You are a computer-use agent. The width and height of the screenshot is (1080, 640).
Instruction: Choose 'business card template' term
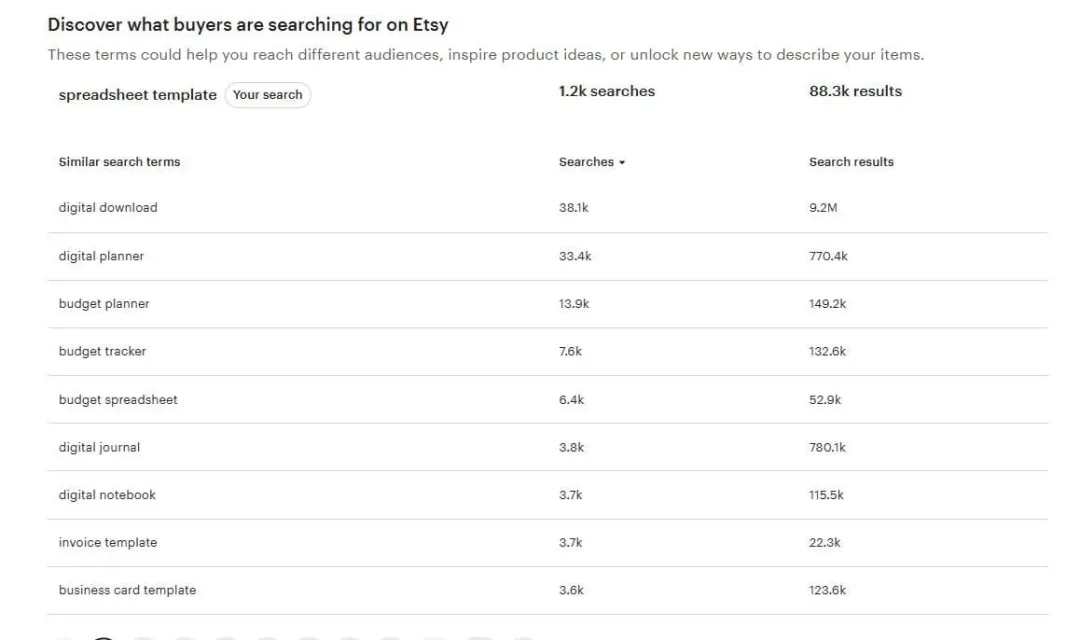(127, 590)
